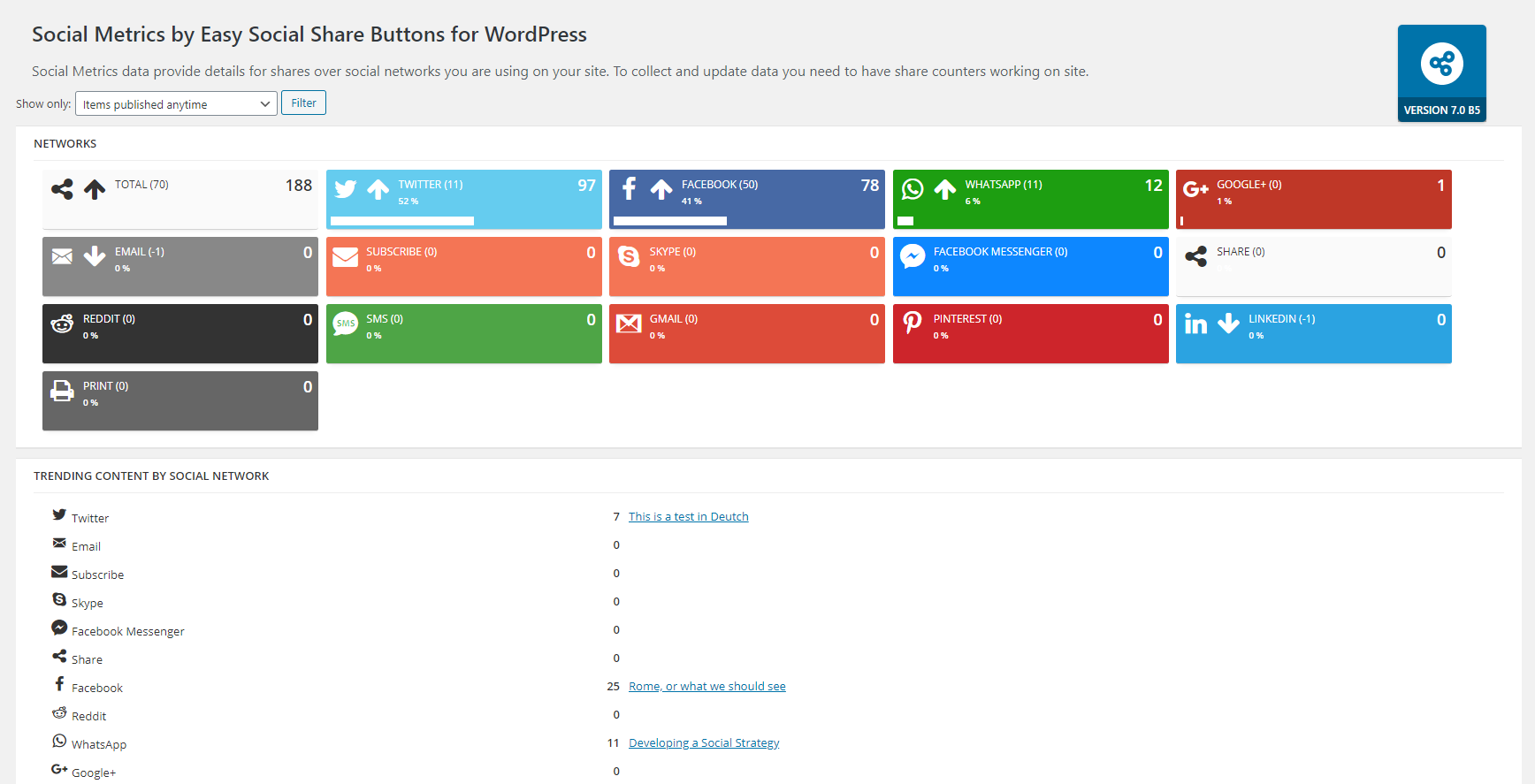Click the WhatsApp 6% progress bar
The image size is (1535, 784).
tap(905, 221)
